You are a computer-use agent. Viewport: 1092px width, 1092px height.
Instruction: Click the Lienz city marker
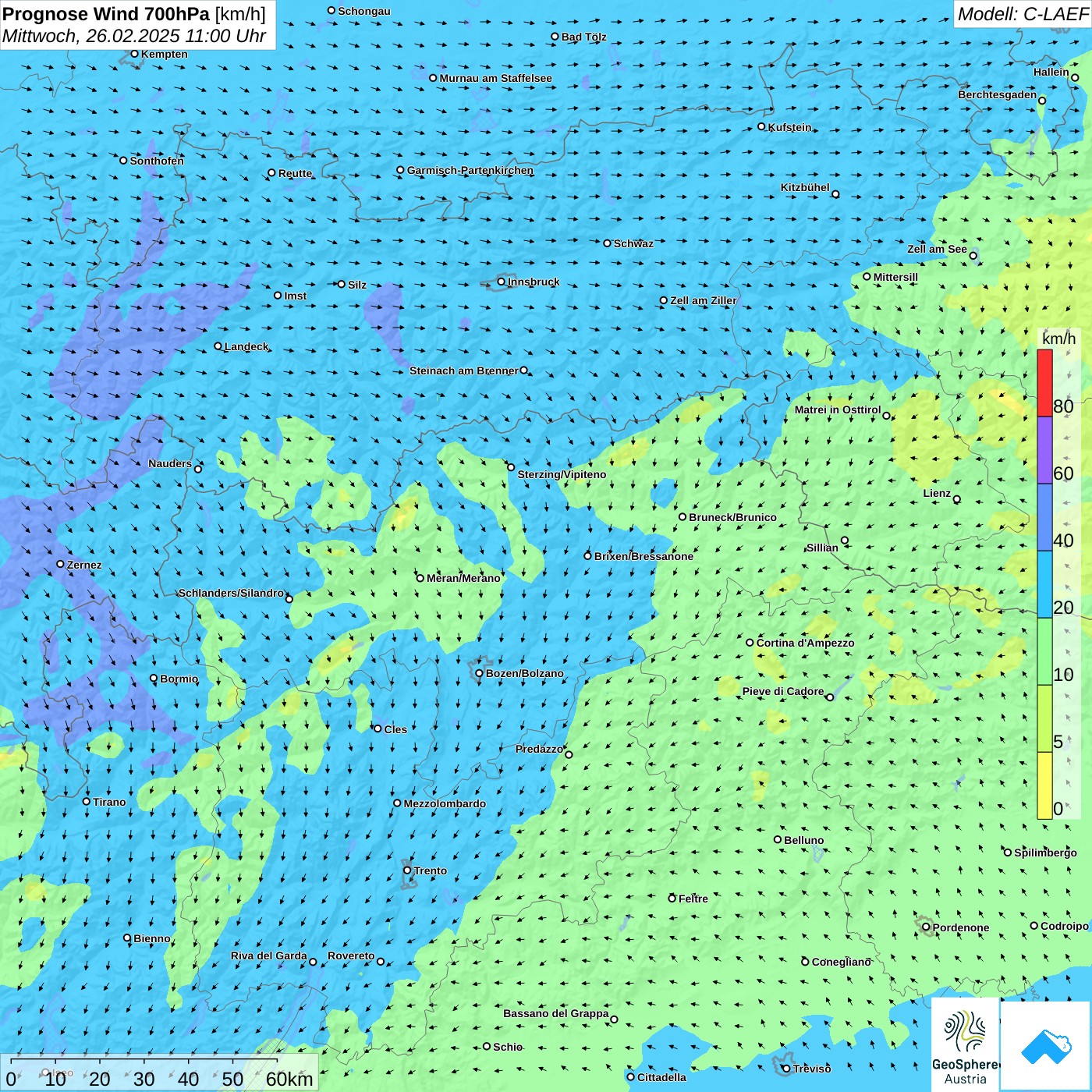pyautogui.click(x=957, y=499)
